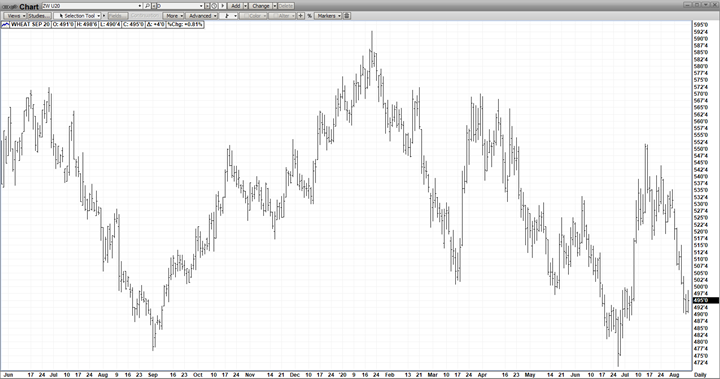Screen dimensions: 720x379
Task: Open the D interval dropdown
Action: click(x=201, y=6)
